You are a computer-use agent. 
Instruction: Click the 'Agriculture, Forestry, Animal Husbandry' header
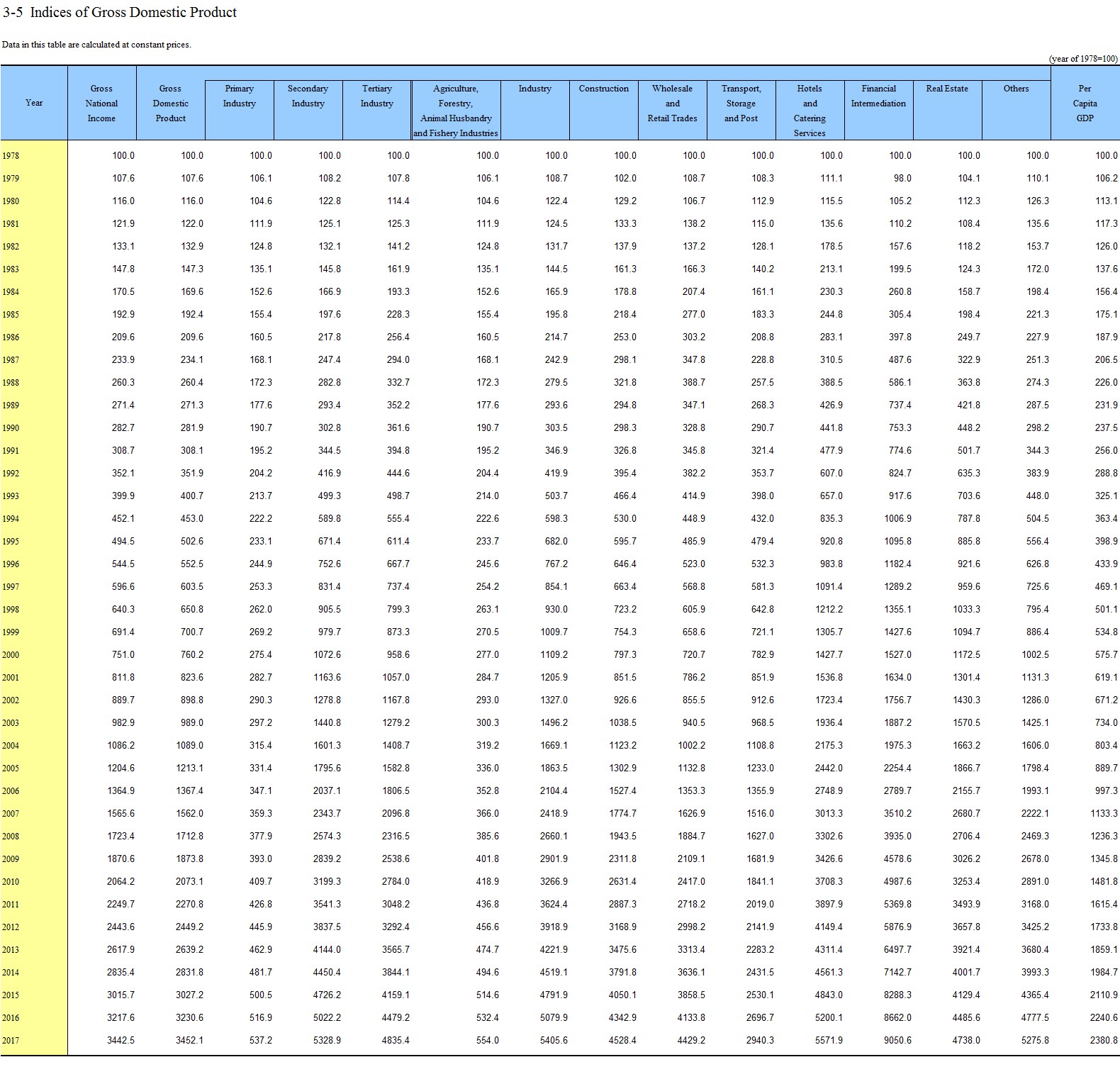(455, 111)
